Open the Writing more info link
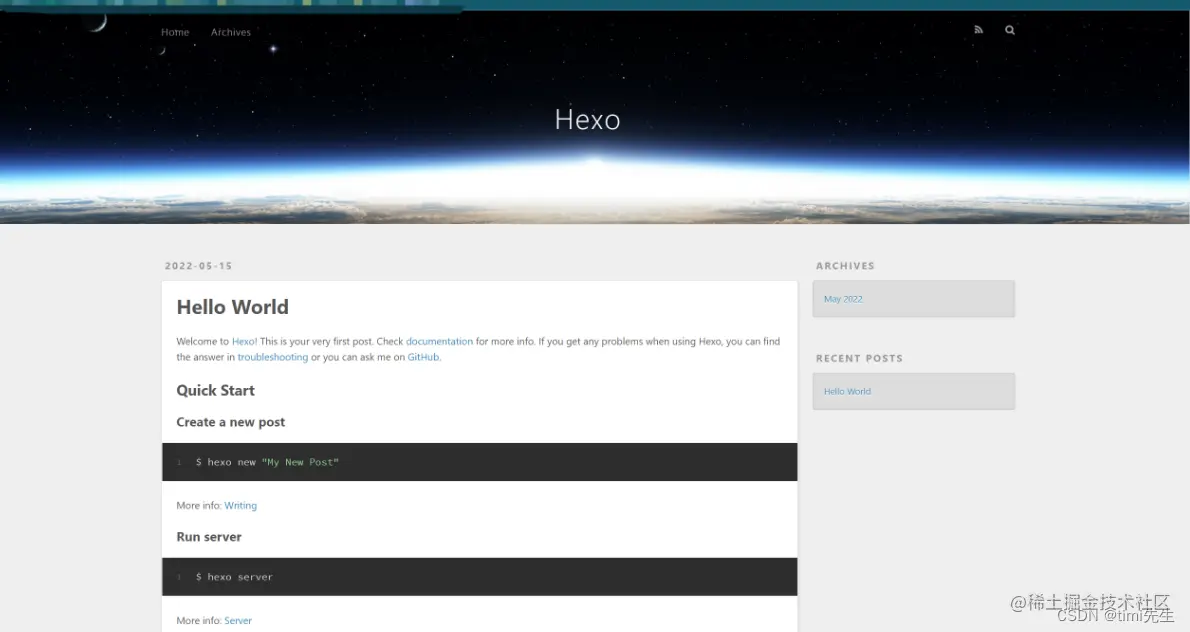Viewport: 1190px width, 632px height. point(241,505)
